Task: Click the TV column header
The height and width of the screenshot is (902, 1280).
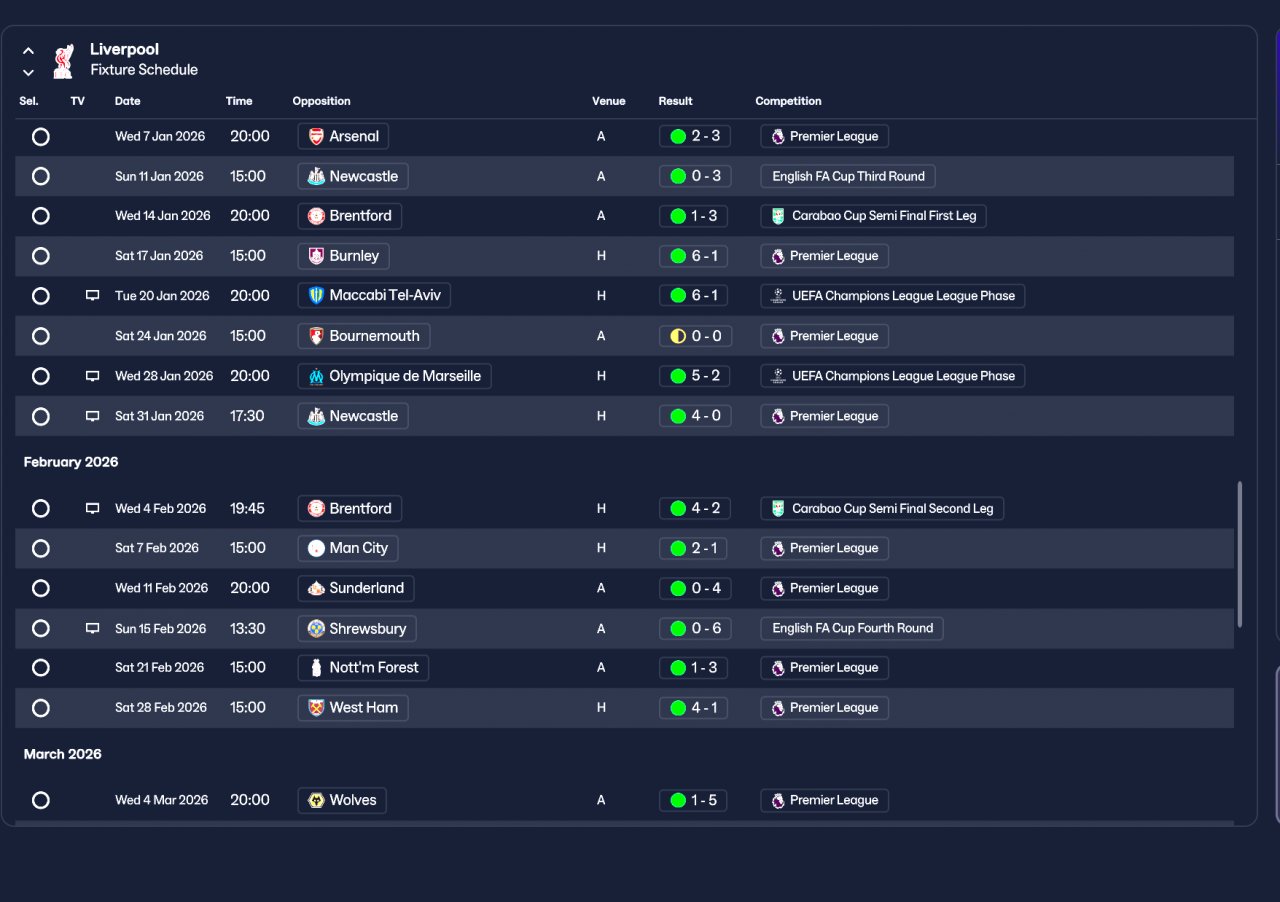Action: (x=78, y=101)
